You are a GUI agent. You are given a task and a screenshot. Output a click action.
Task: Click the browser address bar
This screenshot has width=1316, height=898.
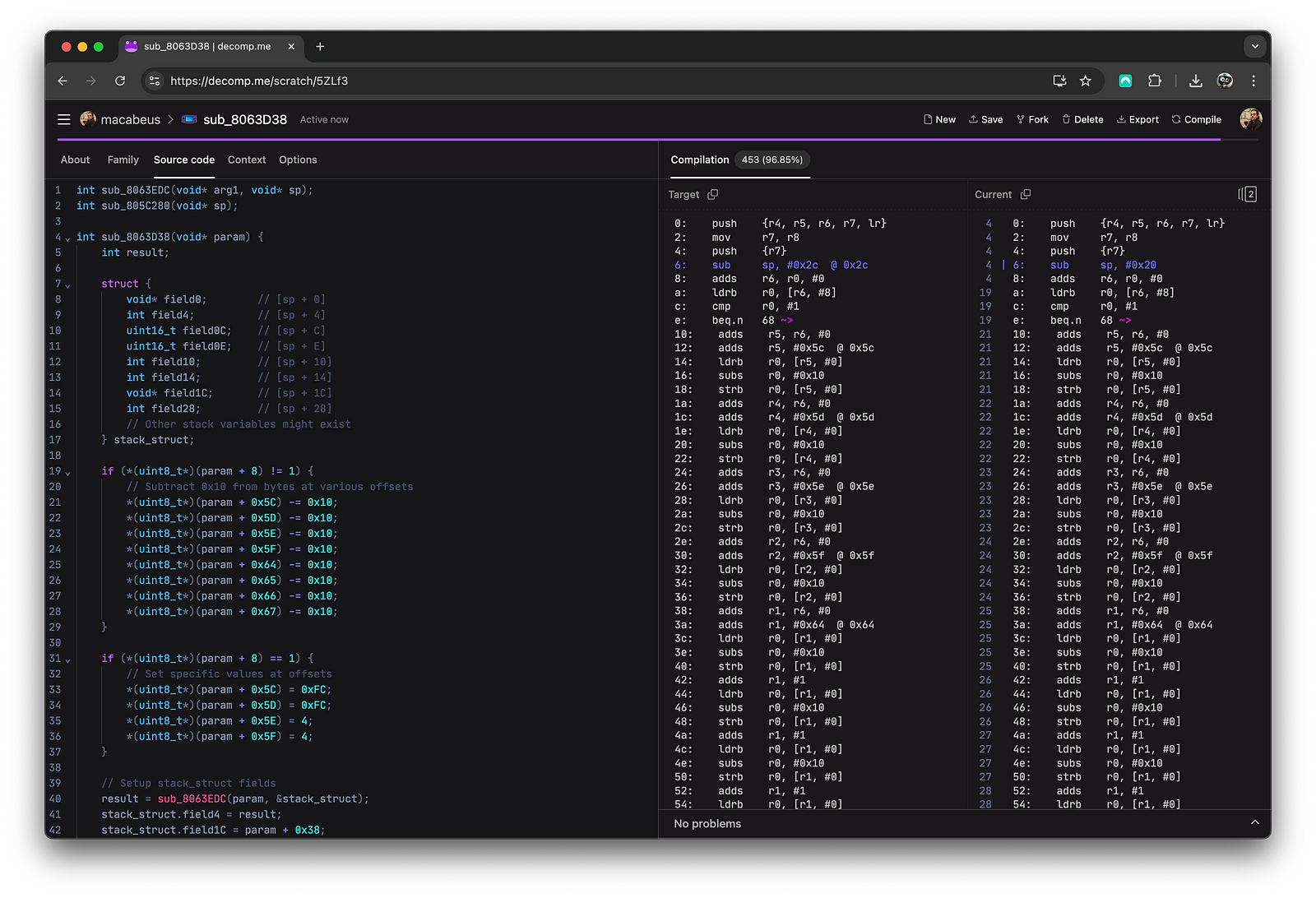(x=600, y=81)
